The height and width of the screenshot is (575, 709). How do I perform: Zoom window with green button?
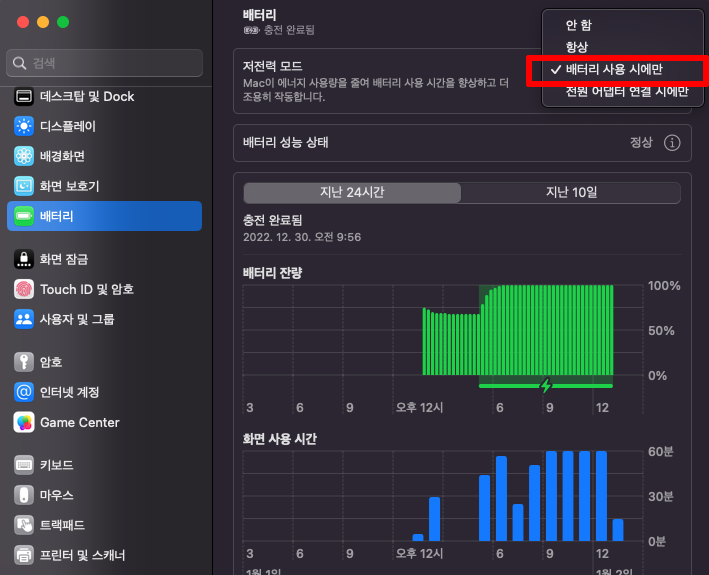click(x=63, y=22)
